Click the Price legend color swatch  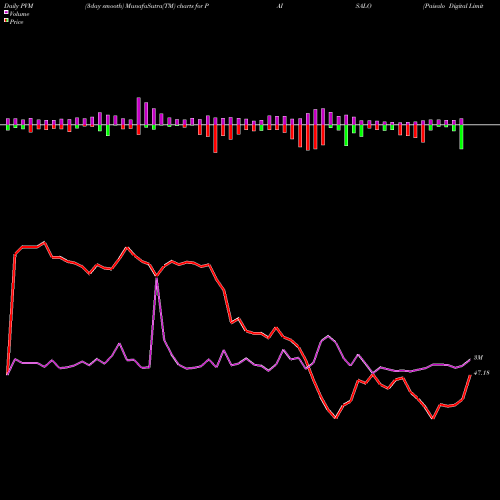coord(6,21)
